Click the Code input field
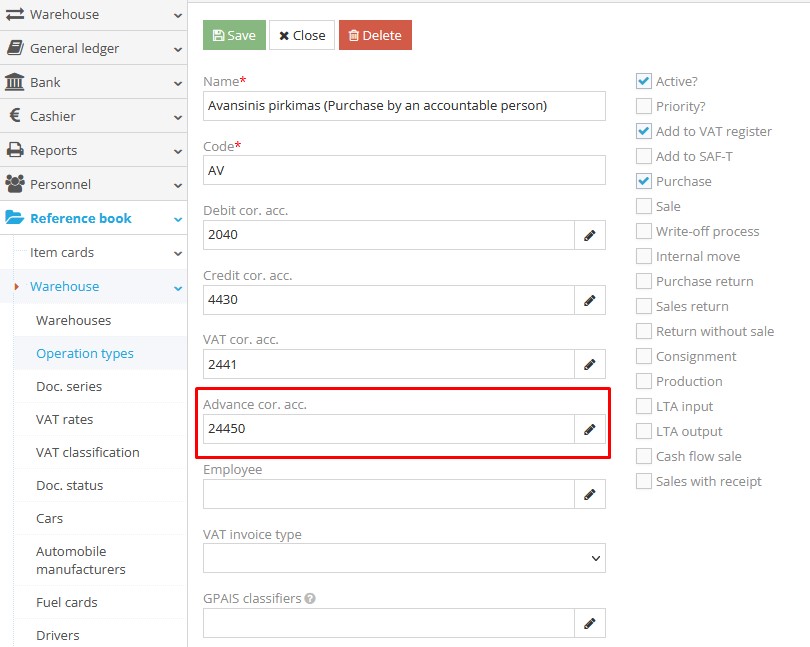This screenshot has height=647, width=810. coord(404,170)
